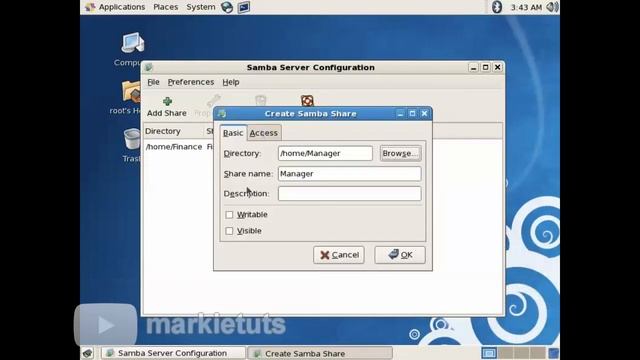Minimize the Samba Server Configuration window
The height and width of the screenshot is (360, 640).
tap(473, 67)
